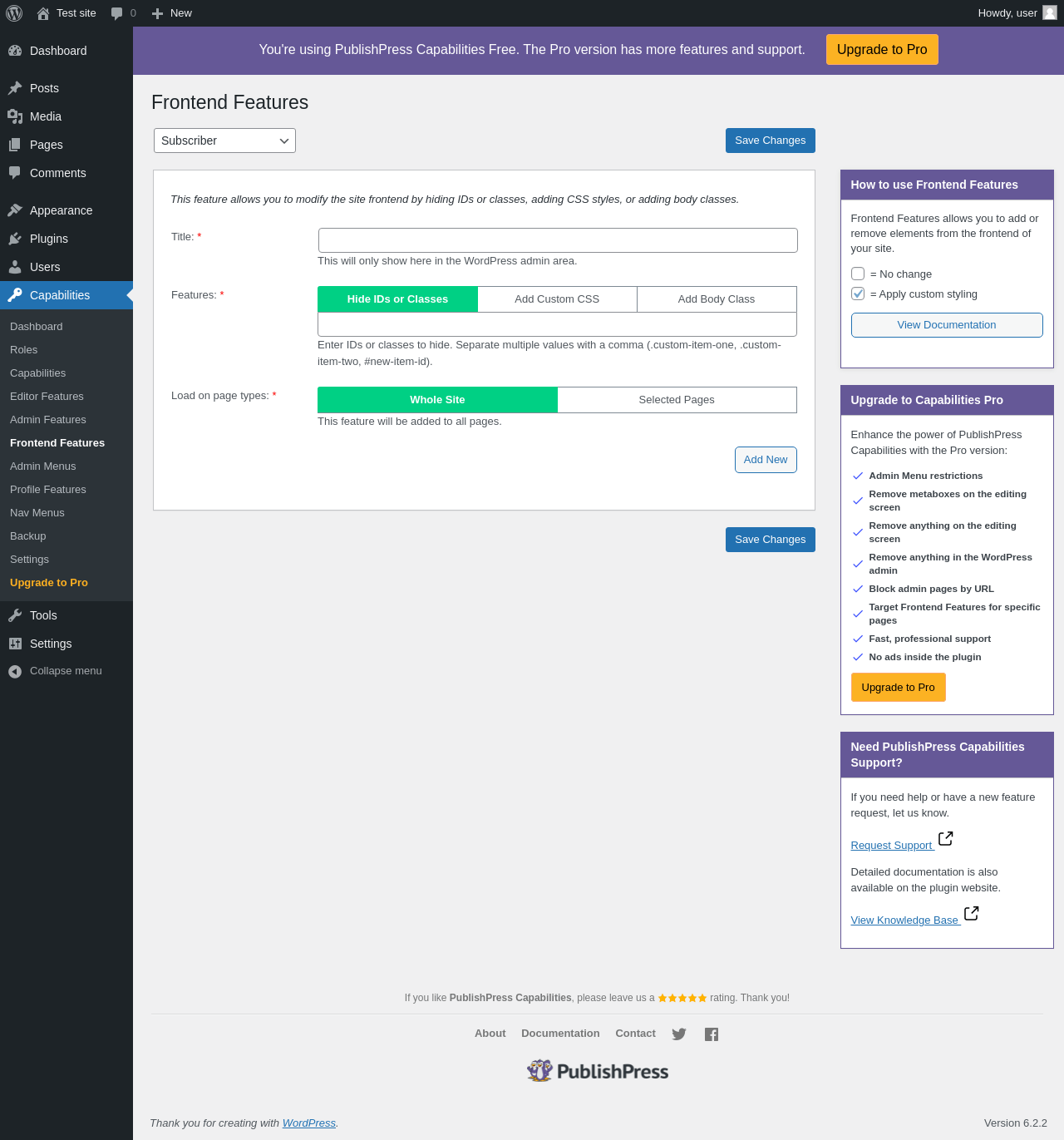The width and height of the screenshot is (1064, 1140).
Task: Open the Test site home icon
Action: pyautogui.click(x=43, y=13)
